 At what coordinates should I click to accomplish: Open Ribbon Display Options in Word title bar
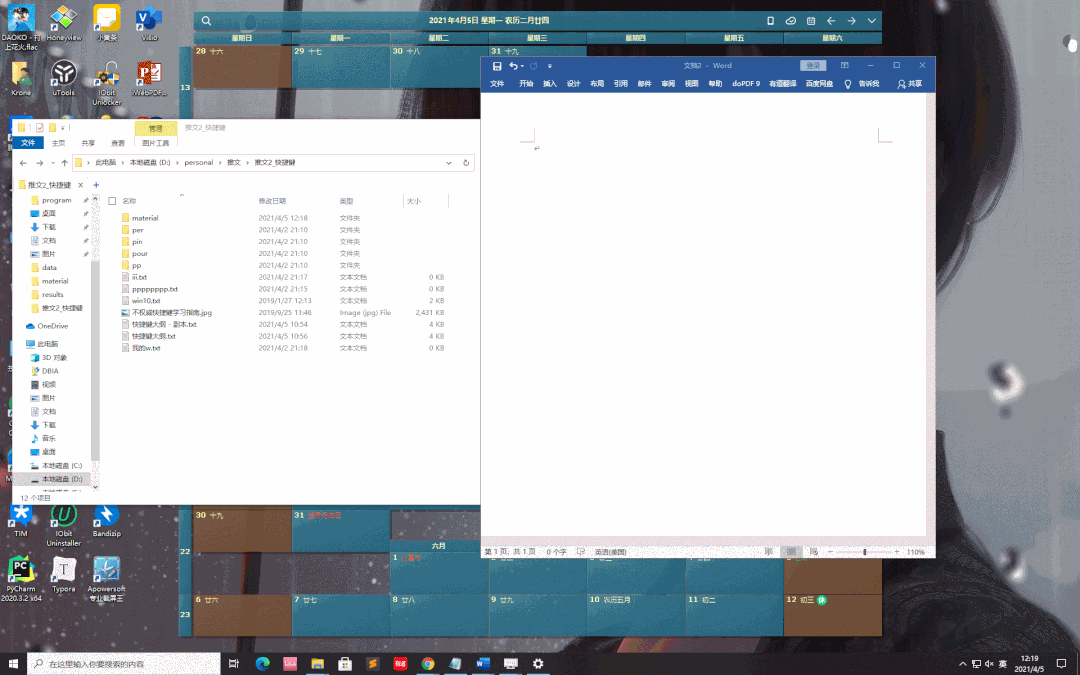coord(844,65)
